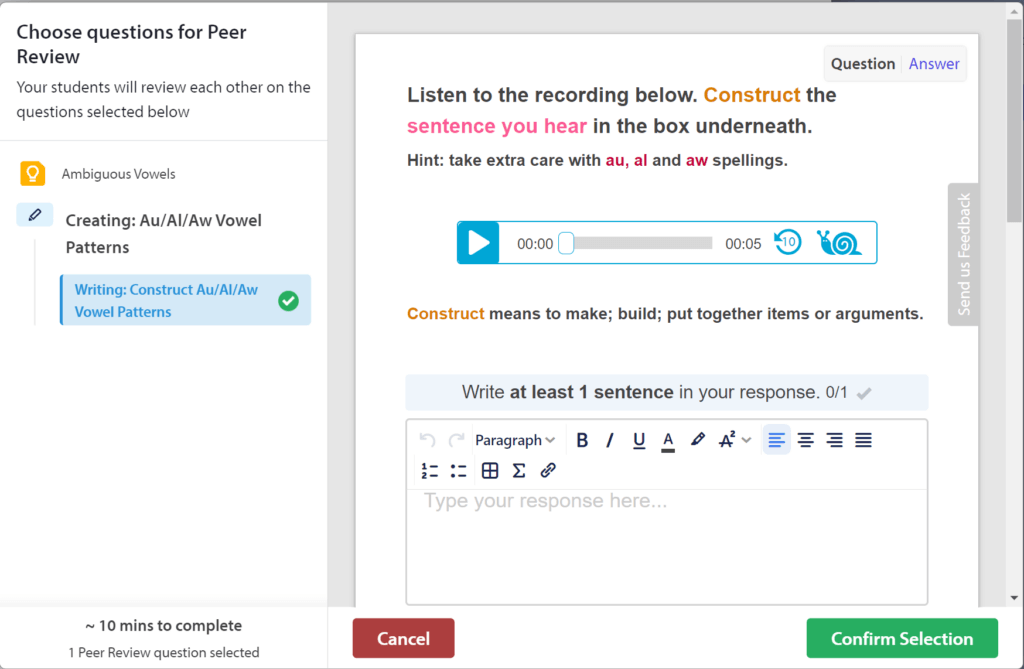
Task: Rewind audio 10 seconds
Action: tap(788, 242)
